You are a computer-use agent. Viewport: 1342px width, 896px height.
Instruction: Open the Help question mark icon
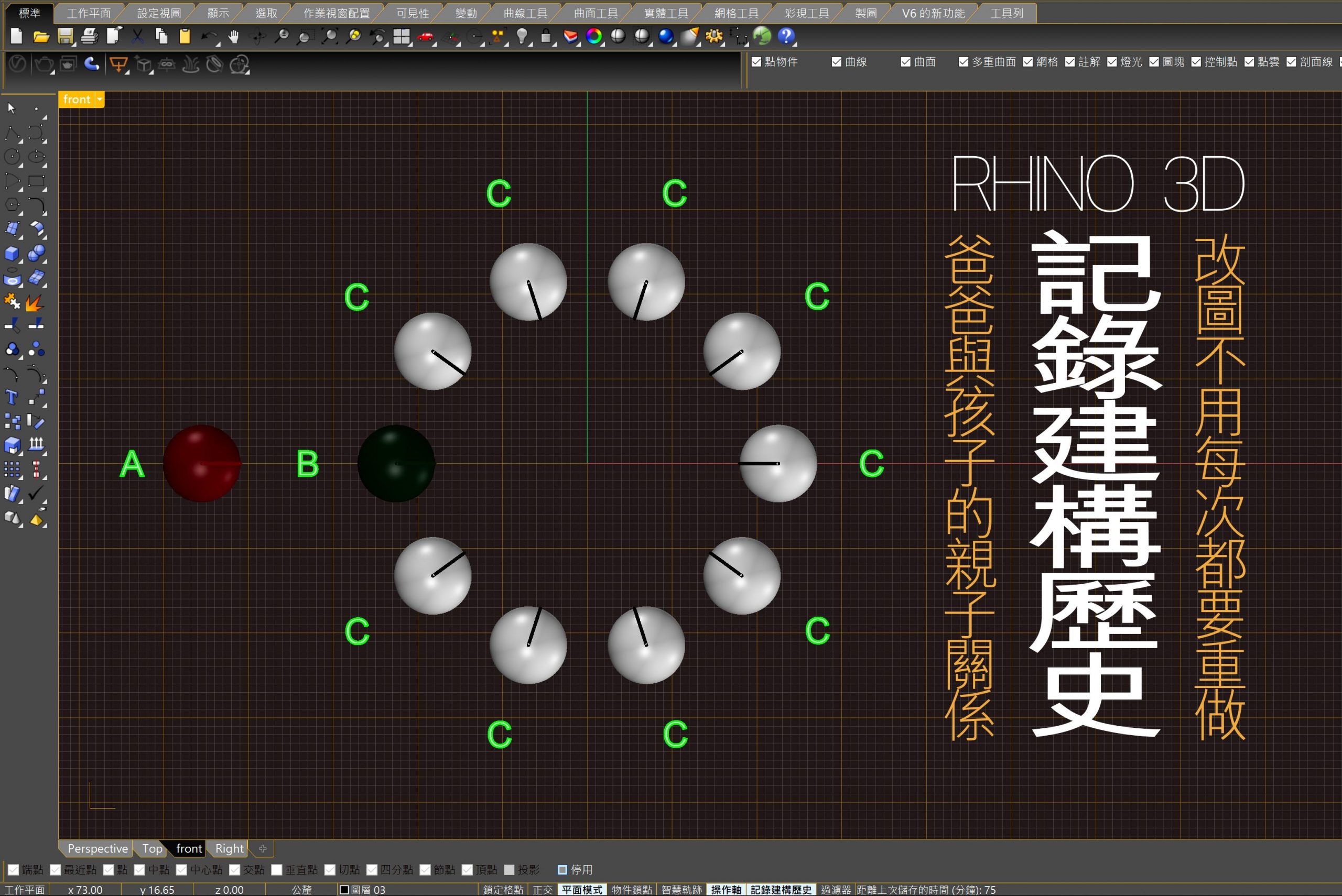786,37
